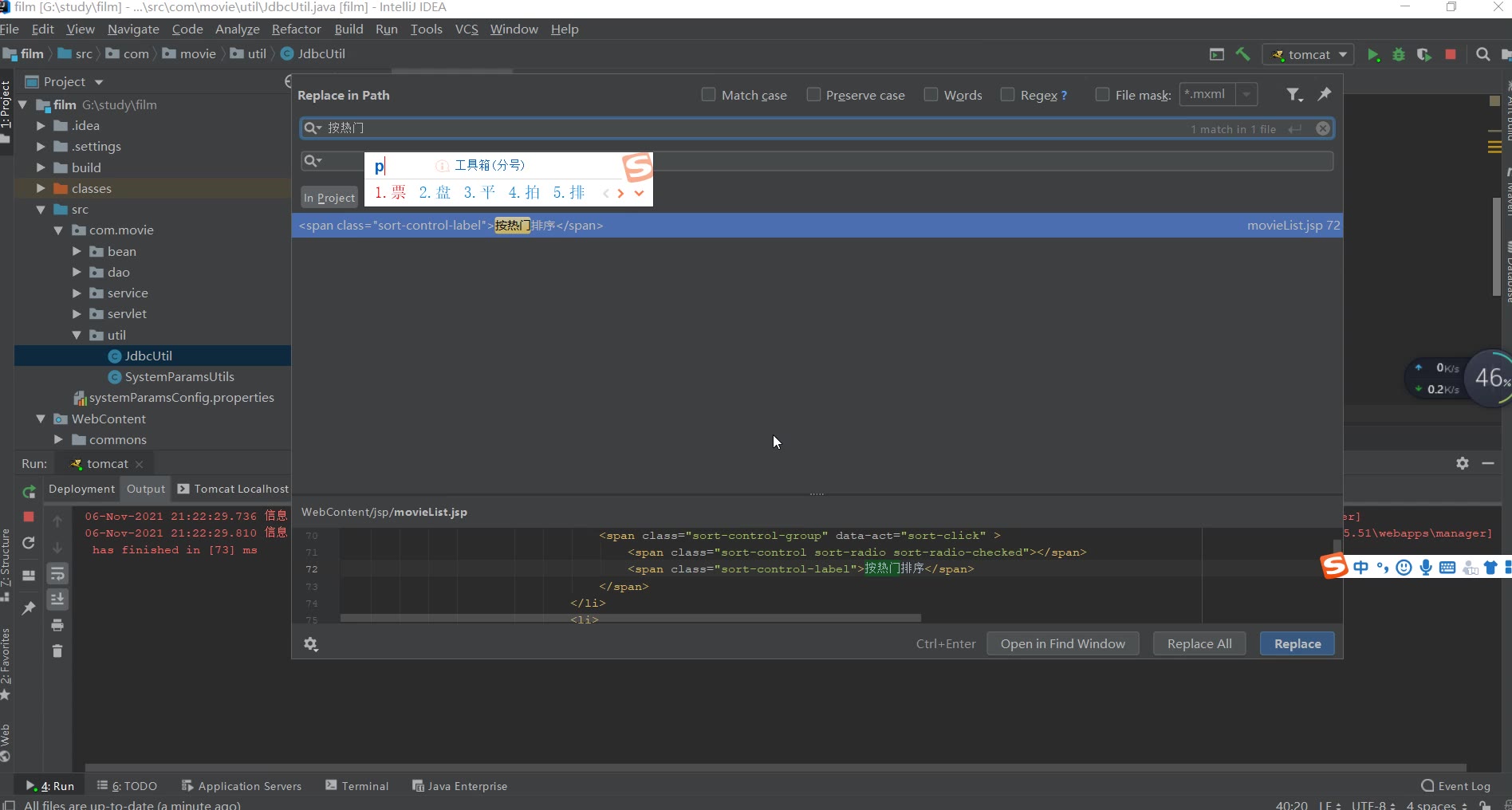Enable Match case checkbox
This screenshot has height=810, width=1512.
708,95
